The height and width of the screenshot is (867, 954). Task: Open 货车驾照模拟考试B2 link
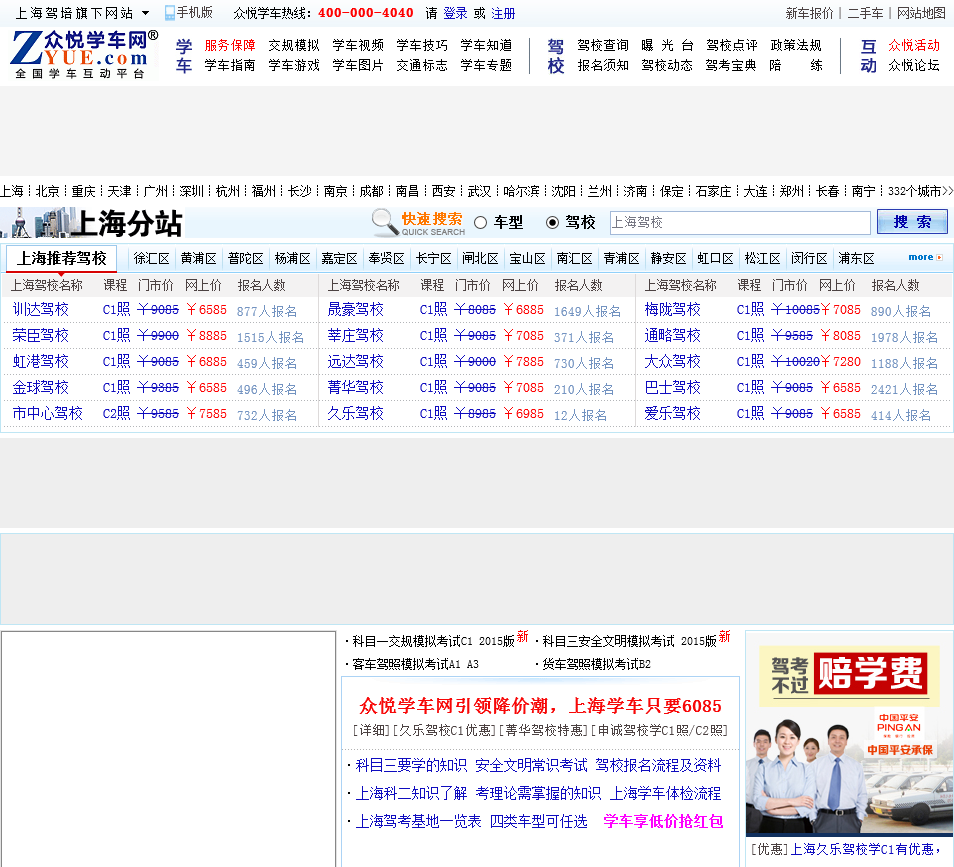point(596,664)
